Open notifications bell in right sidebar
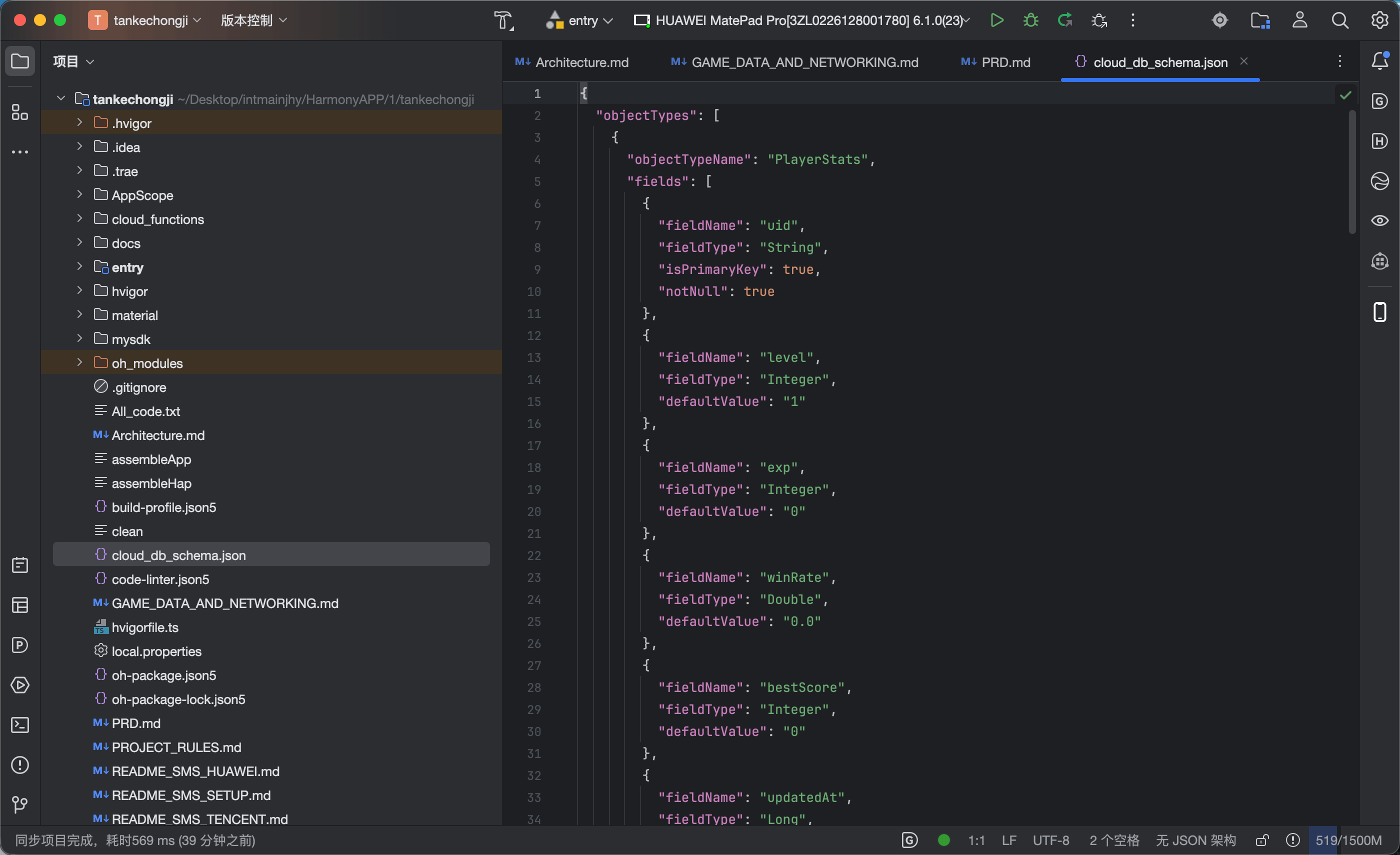 [1380, 61]
